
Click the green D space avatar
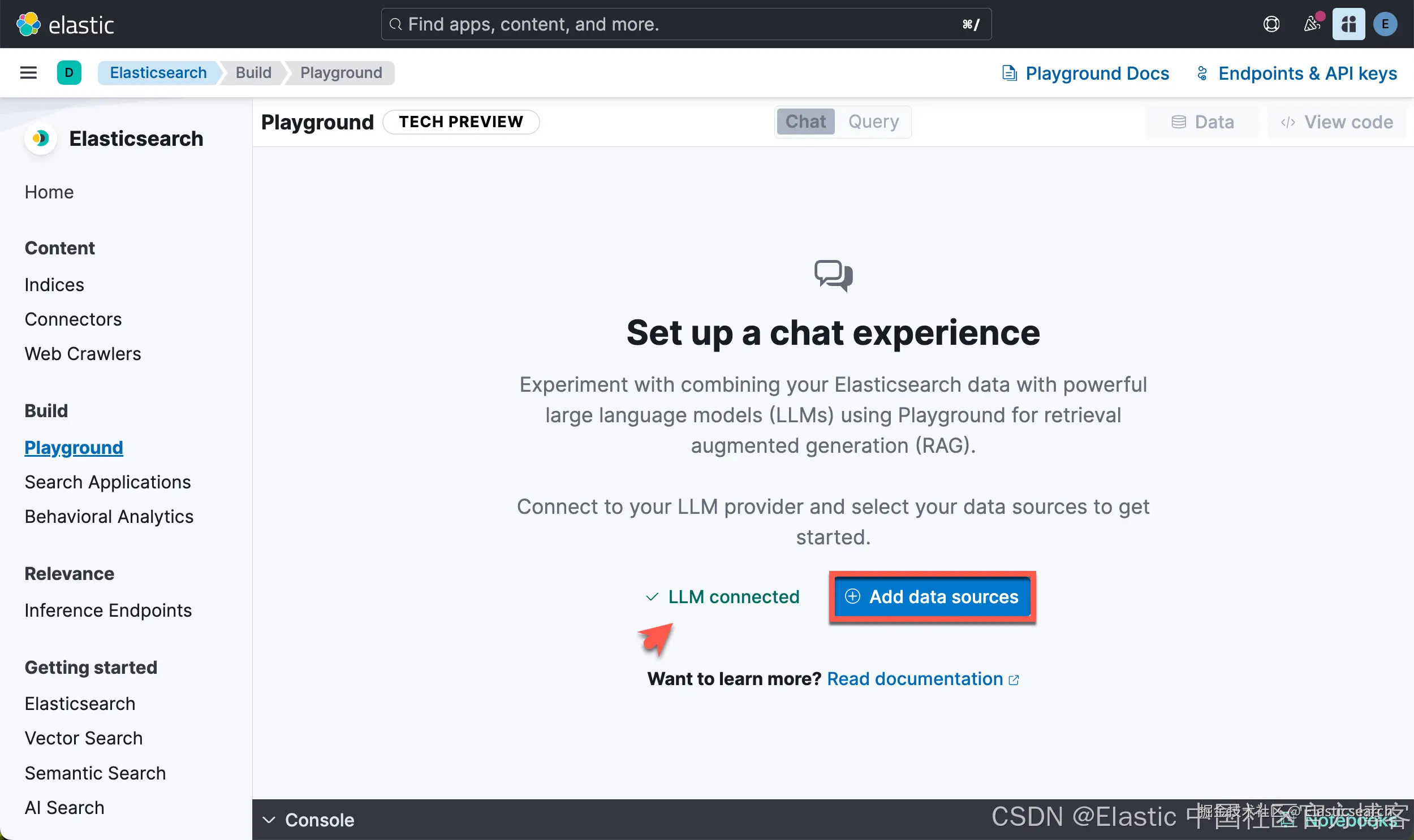point(69,73)
